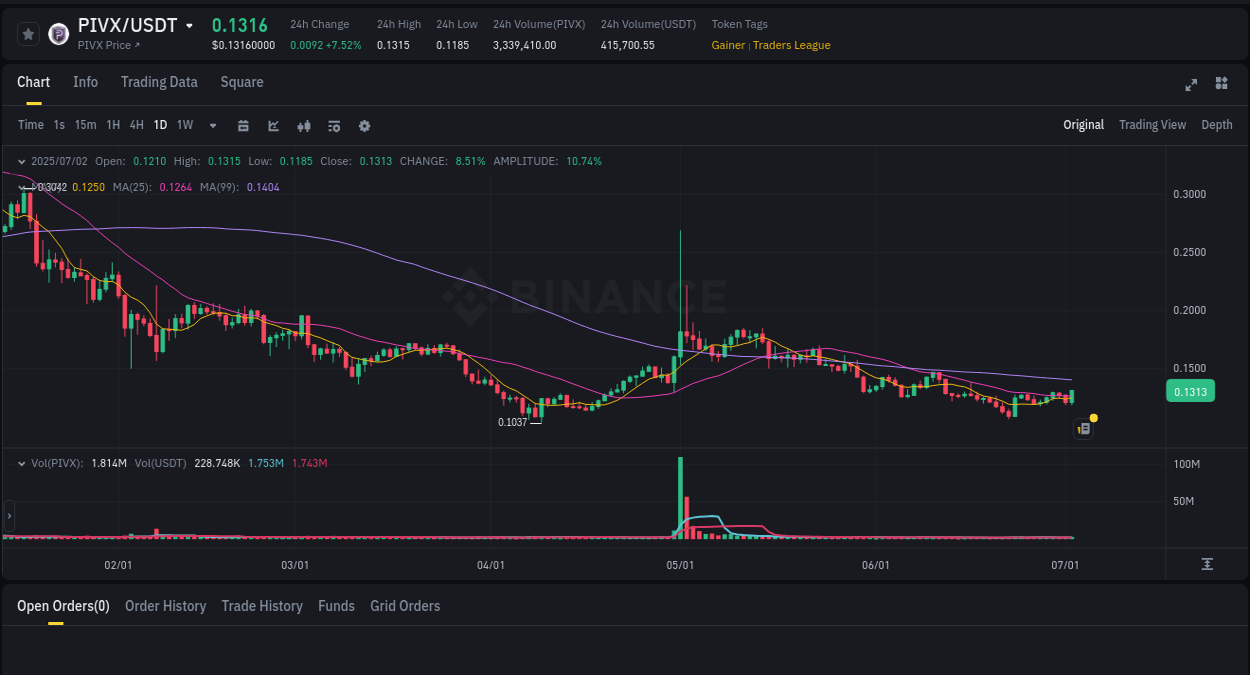Open the time interval calendar icon
The width and height of the screenshot is (1250, 675).
tap(243, 125)
